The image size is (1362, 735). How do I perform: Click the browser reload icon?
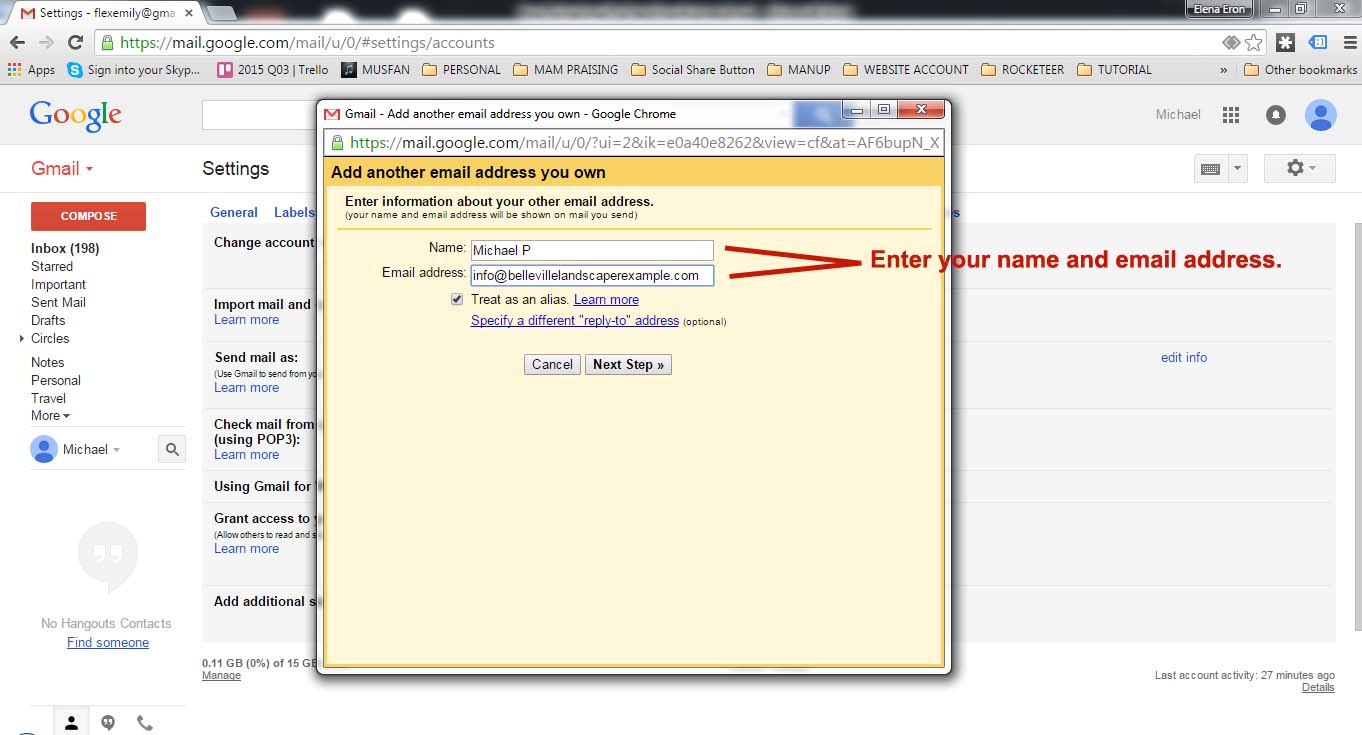click(x=75, y=43)
